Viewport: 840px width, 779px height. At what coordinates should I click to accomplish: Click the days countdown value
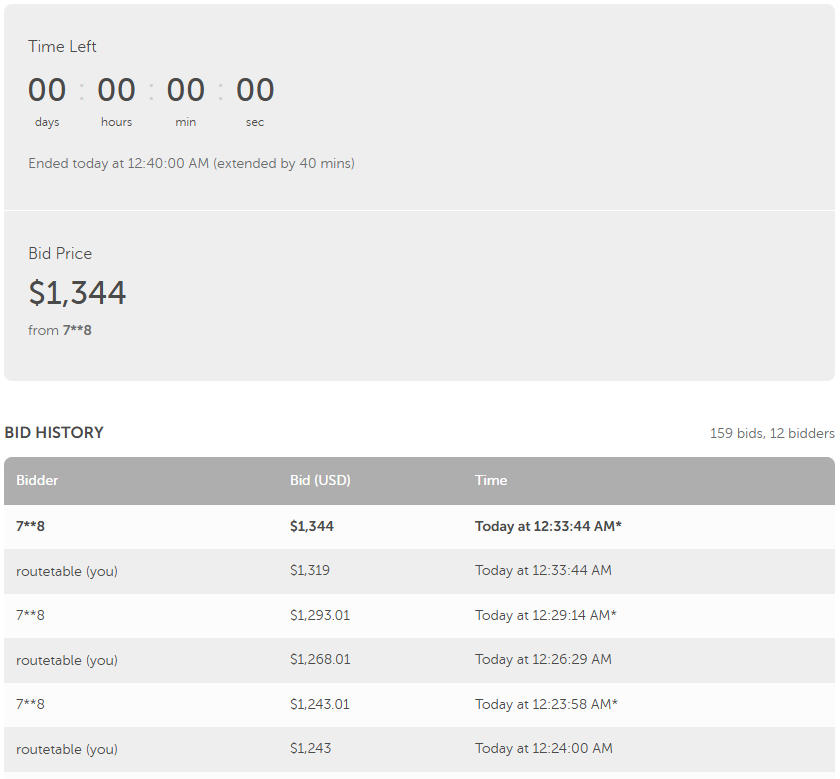(x=47, y=90)
